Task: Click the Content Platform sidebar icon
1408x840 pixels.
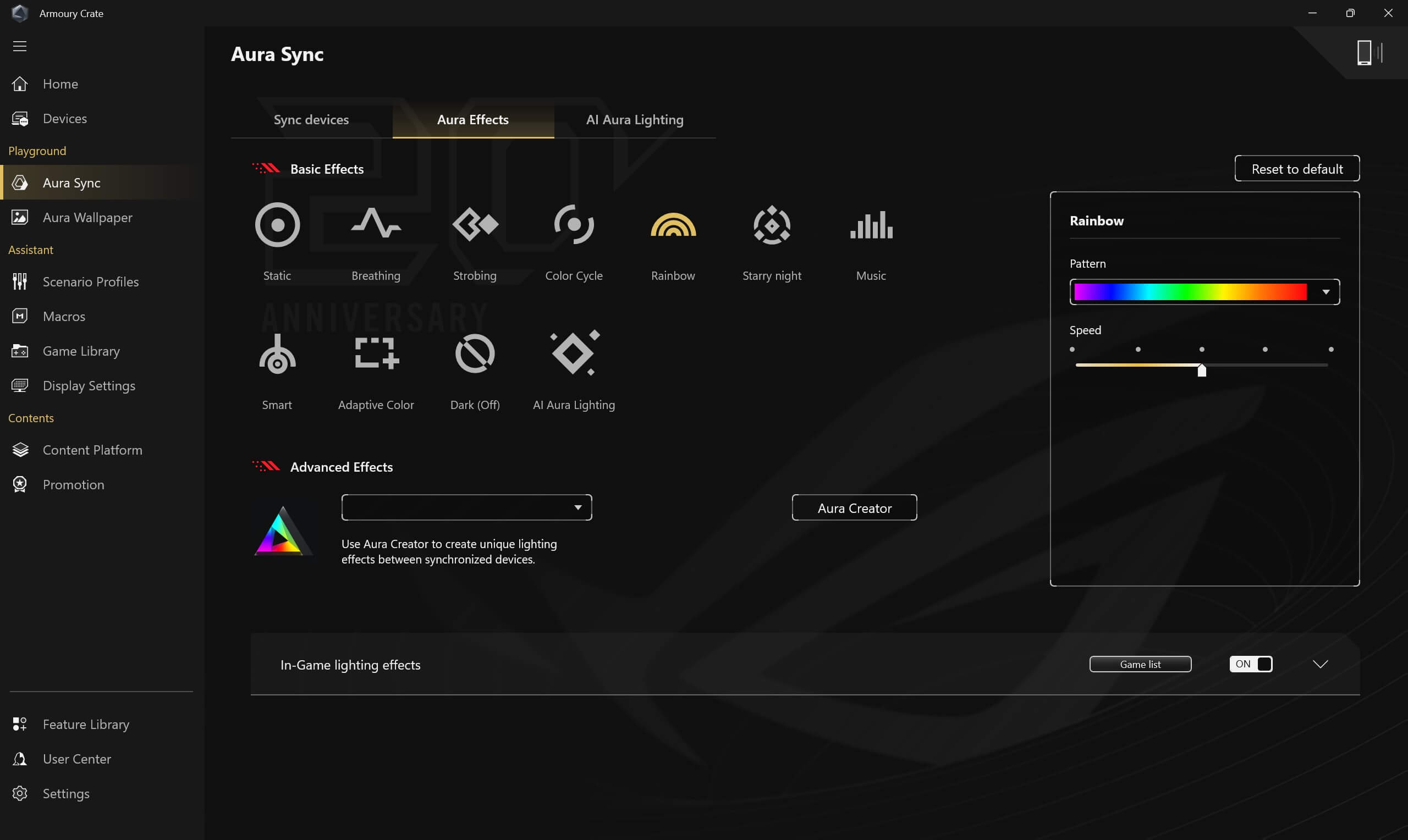Action: [x=20, y=450]
